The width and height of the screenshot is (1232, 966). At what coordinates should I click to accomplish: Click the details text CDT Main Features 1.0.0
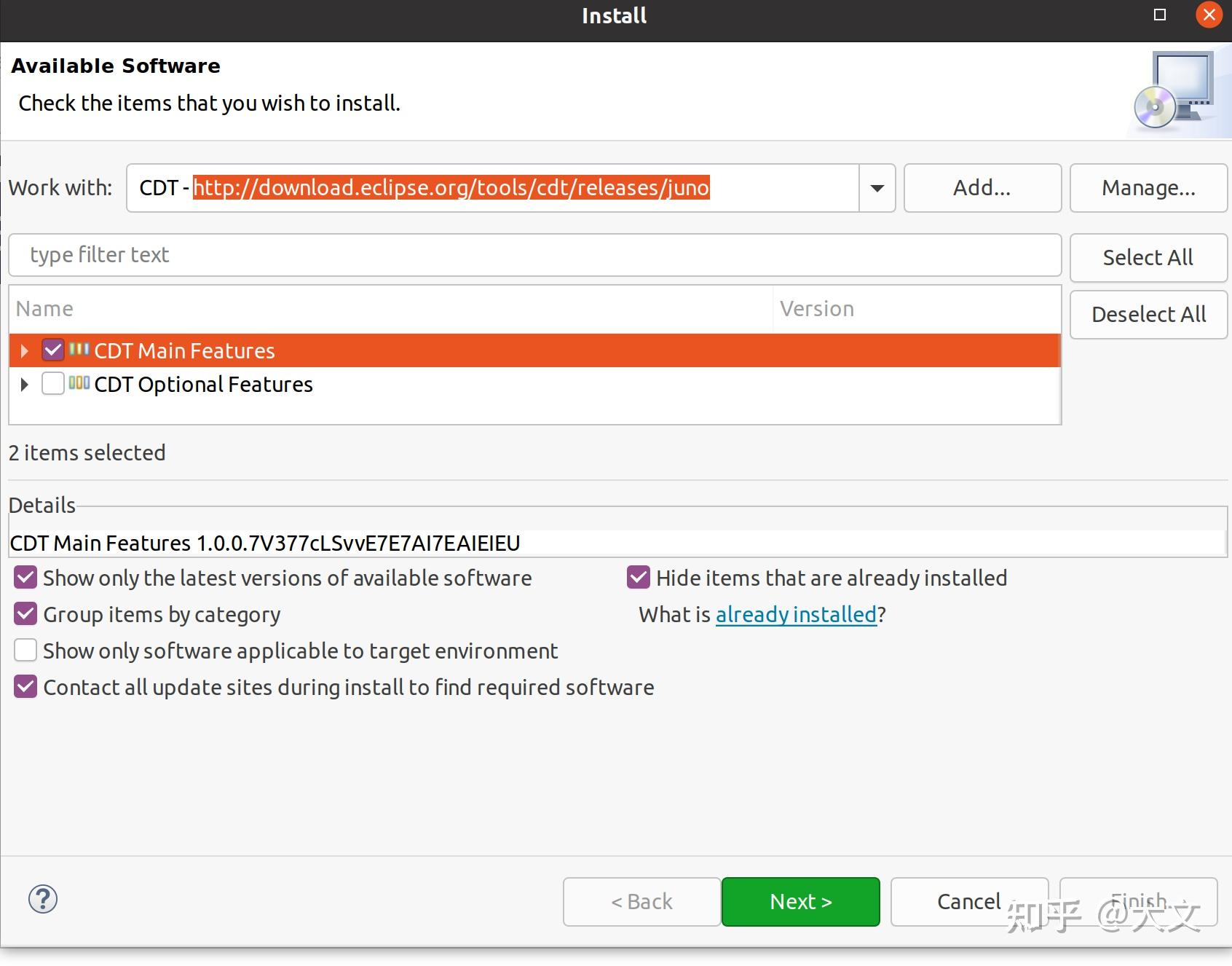pos(265,543)
